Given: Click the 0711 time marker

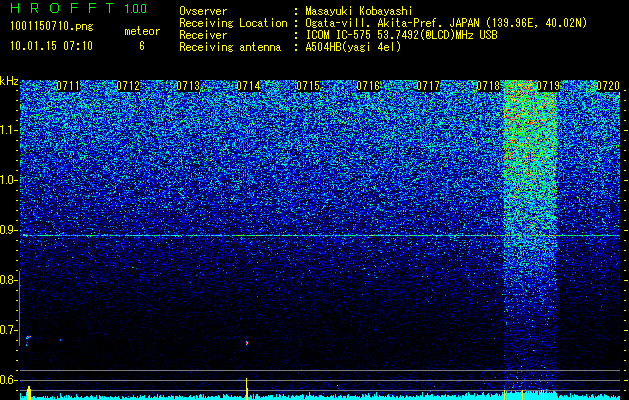Looking at the screenshot, I should click(x=68, y=86).
